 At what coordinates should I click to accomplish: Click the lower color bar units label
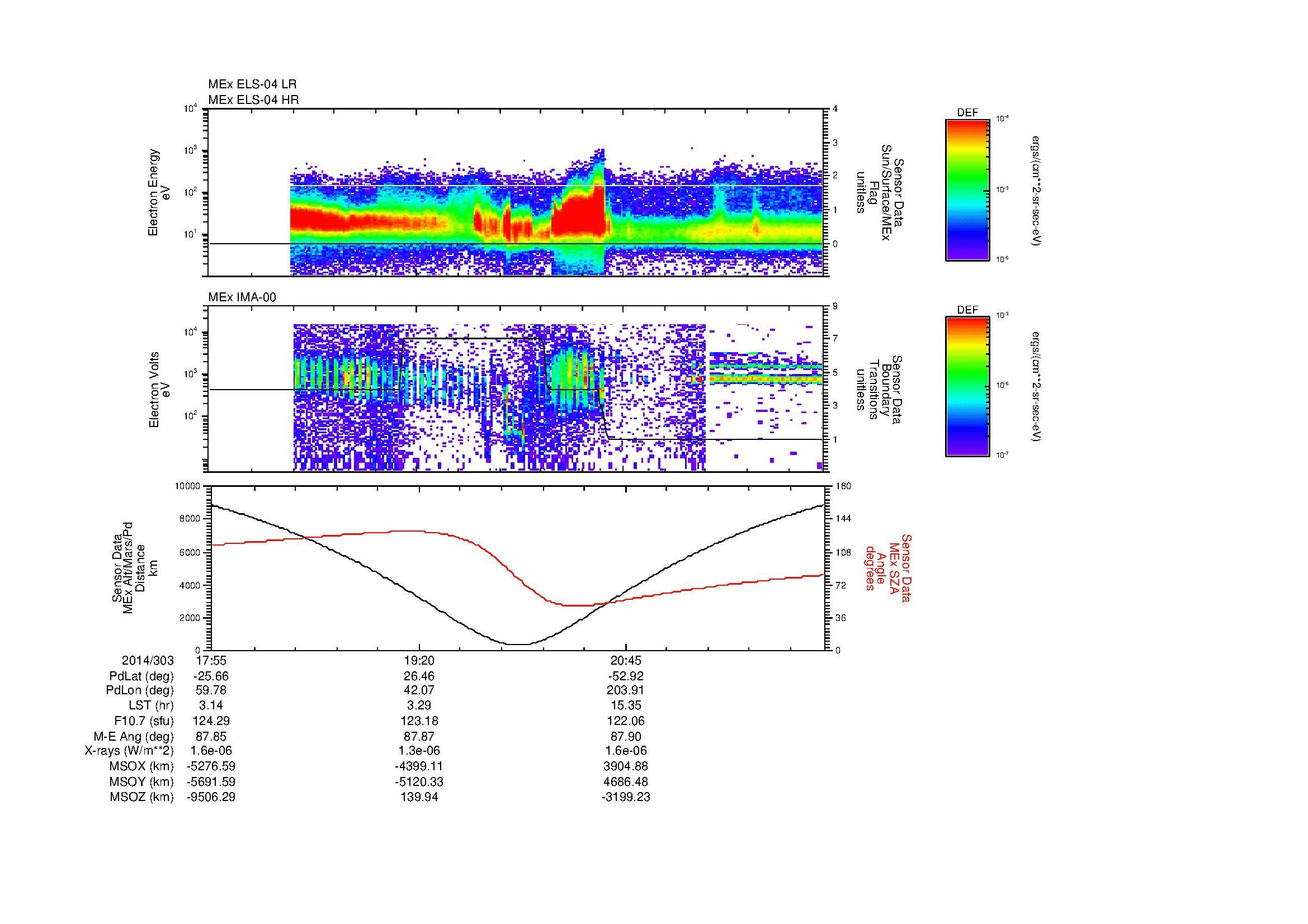tap(1037, 387)
